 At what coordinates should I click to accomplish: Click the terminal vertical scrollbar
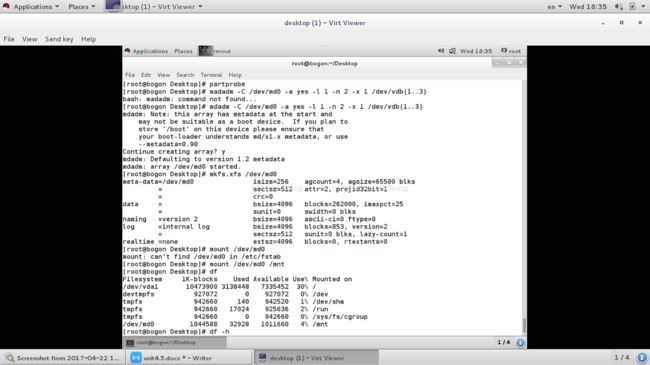pyautogui.click(x=524, y=326)
